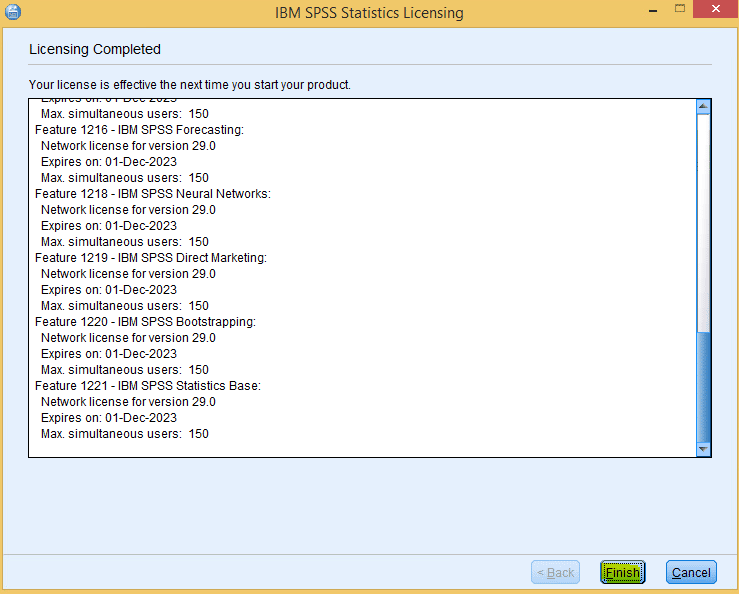The height and width of the screenshot is (594, 739).
Task: Click the vertical scrollbar thumb
Action: (703, 387)
